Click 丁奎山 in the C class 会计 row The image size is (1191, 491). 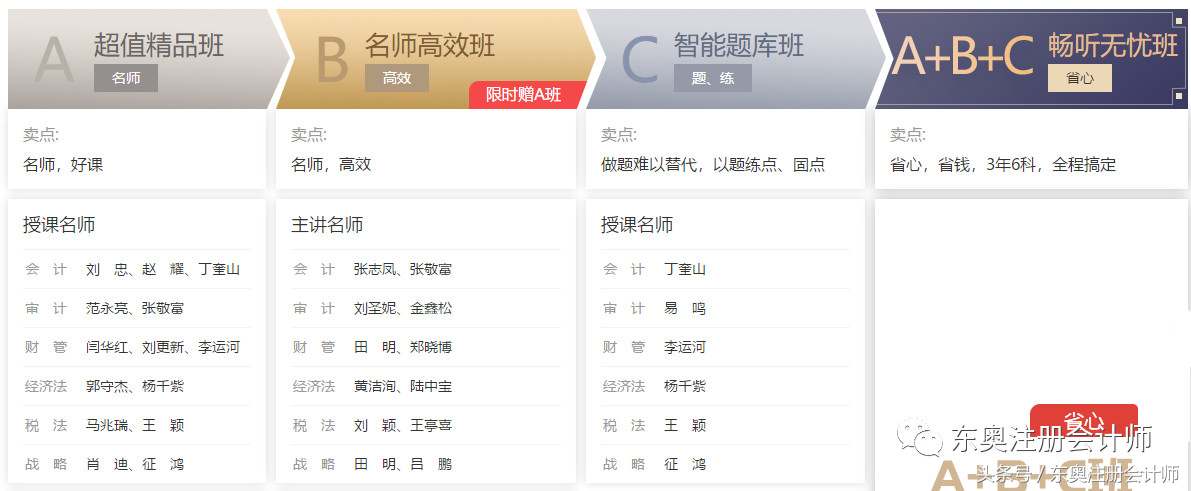pyautogui.click(x=685, y=269)
